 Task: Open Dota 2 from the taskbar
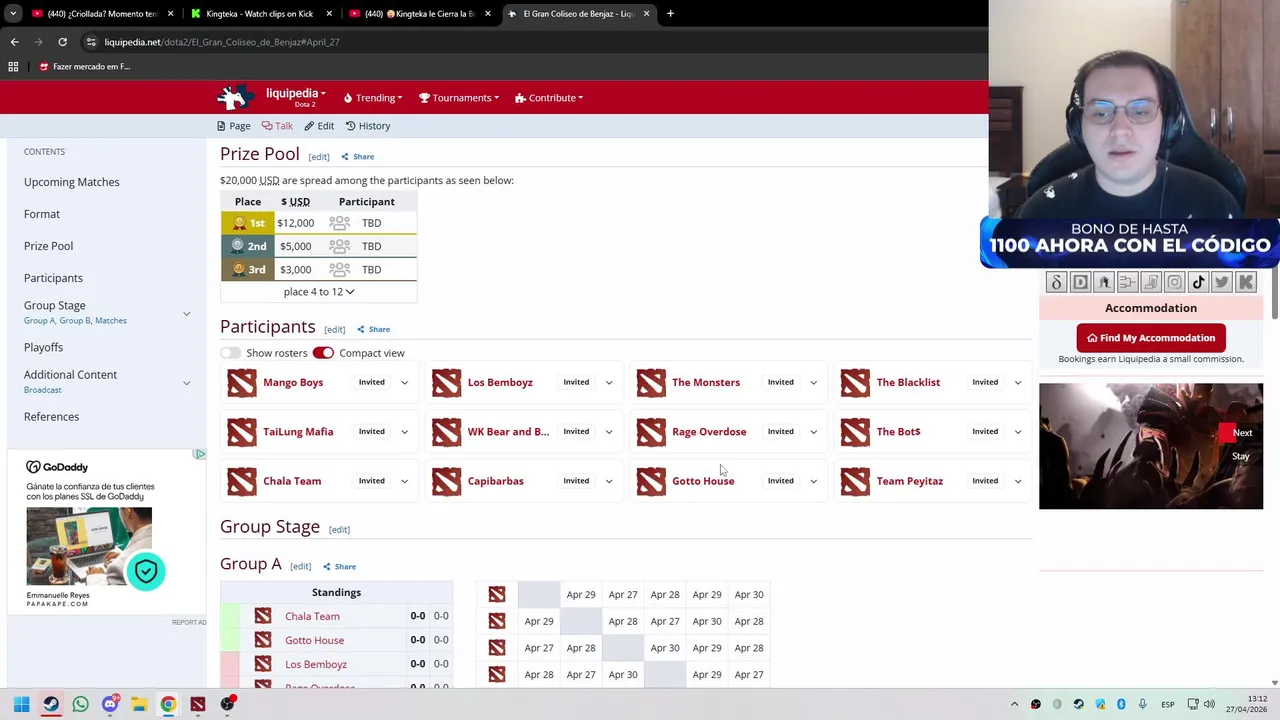click(x=198, y=704)
